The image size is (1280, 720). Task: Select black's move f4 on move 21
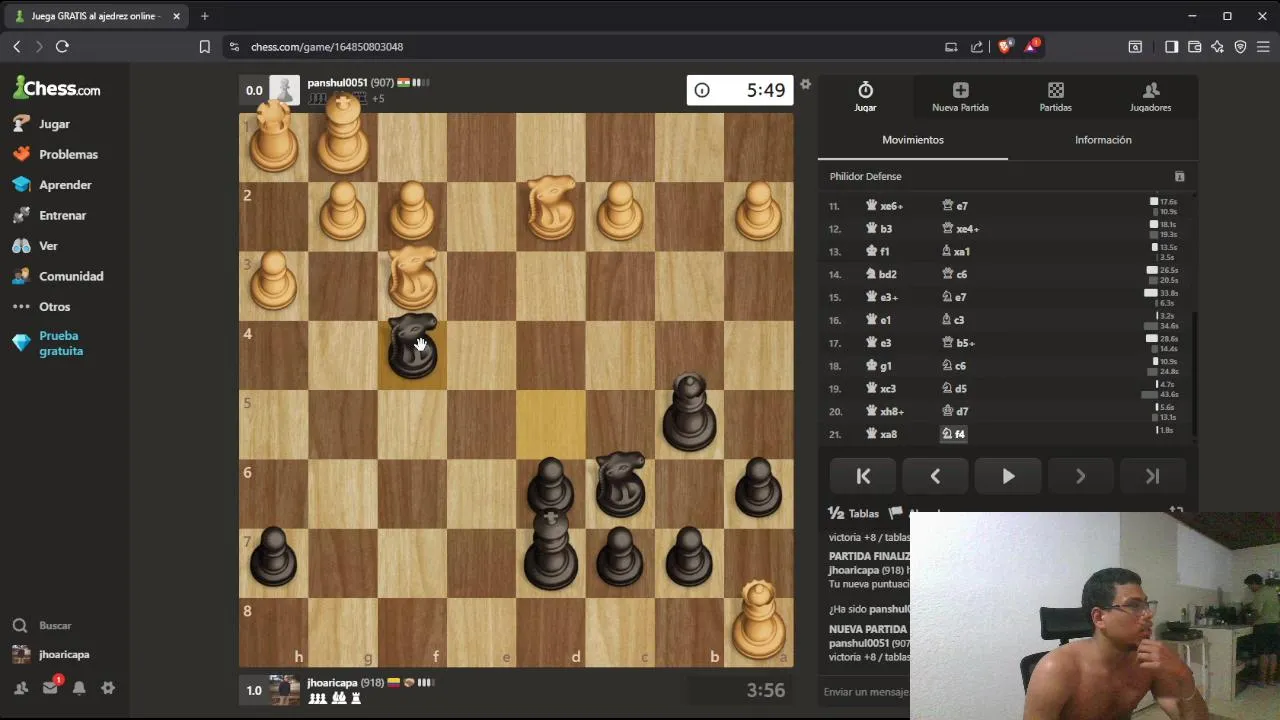(954, 434)
